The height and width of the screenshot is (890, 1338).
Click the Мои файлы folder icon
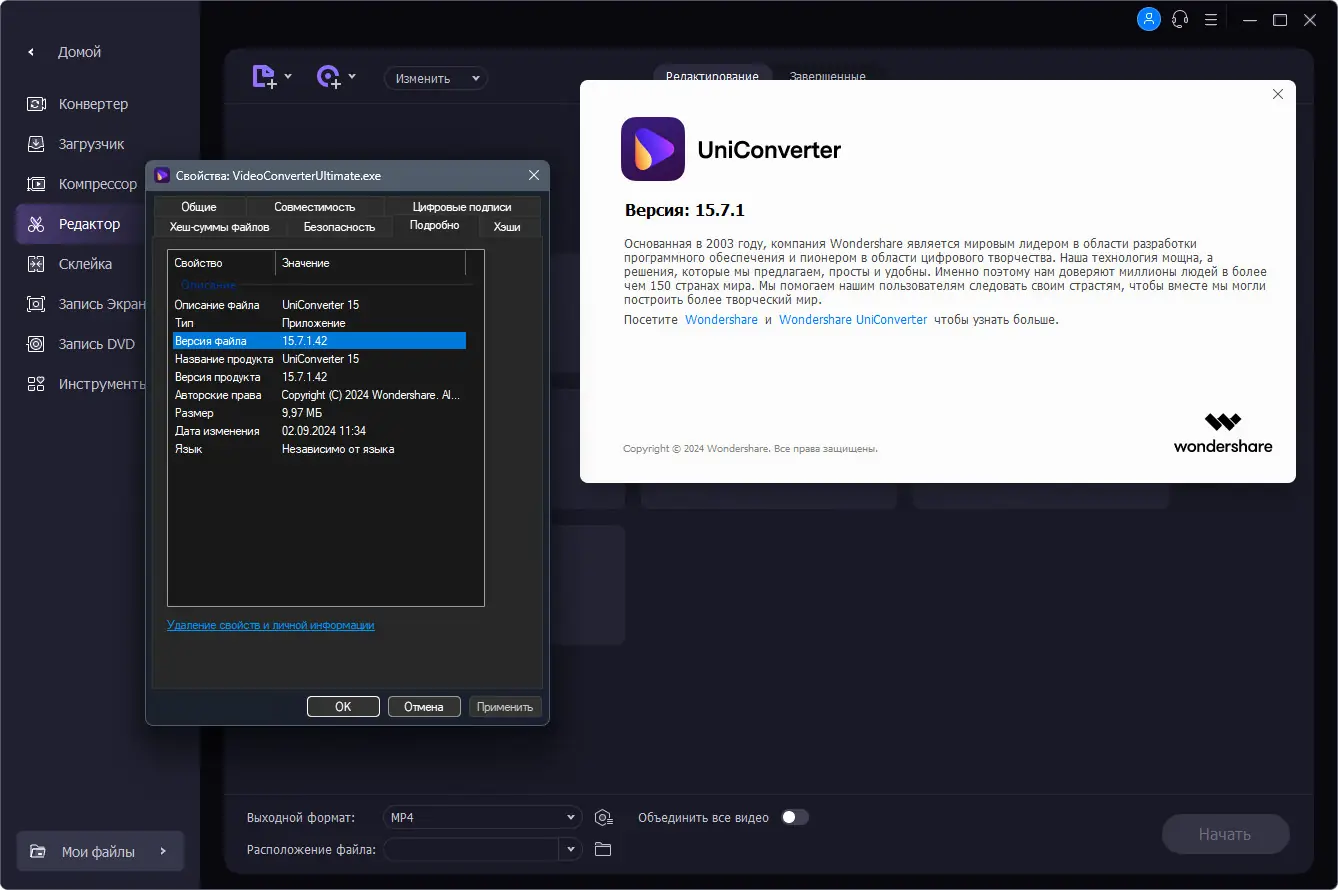coord(38,852)
